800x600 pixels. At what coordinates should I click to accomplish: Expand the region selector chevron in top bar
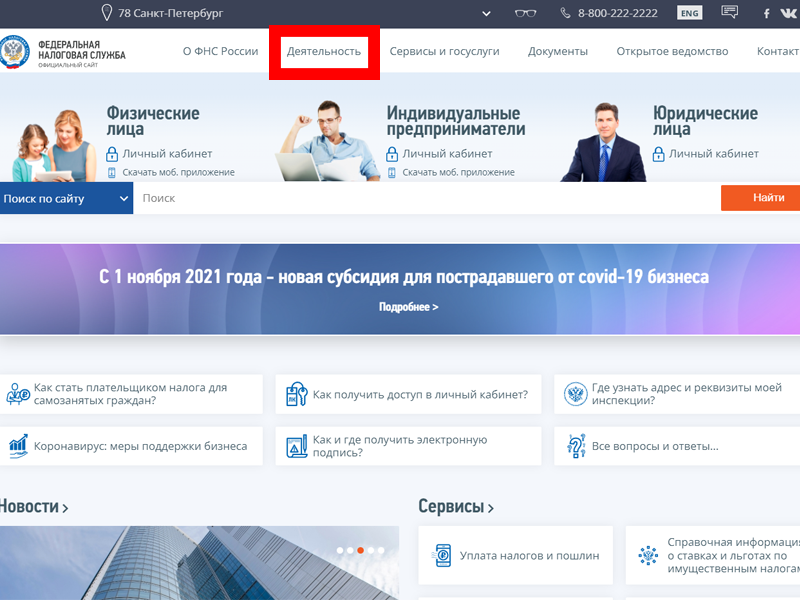[x=486, y=13]
